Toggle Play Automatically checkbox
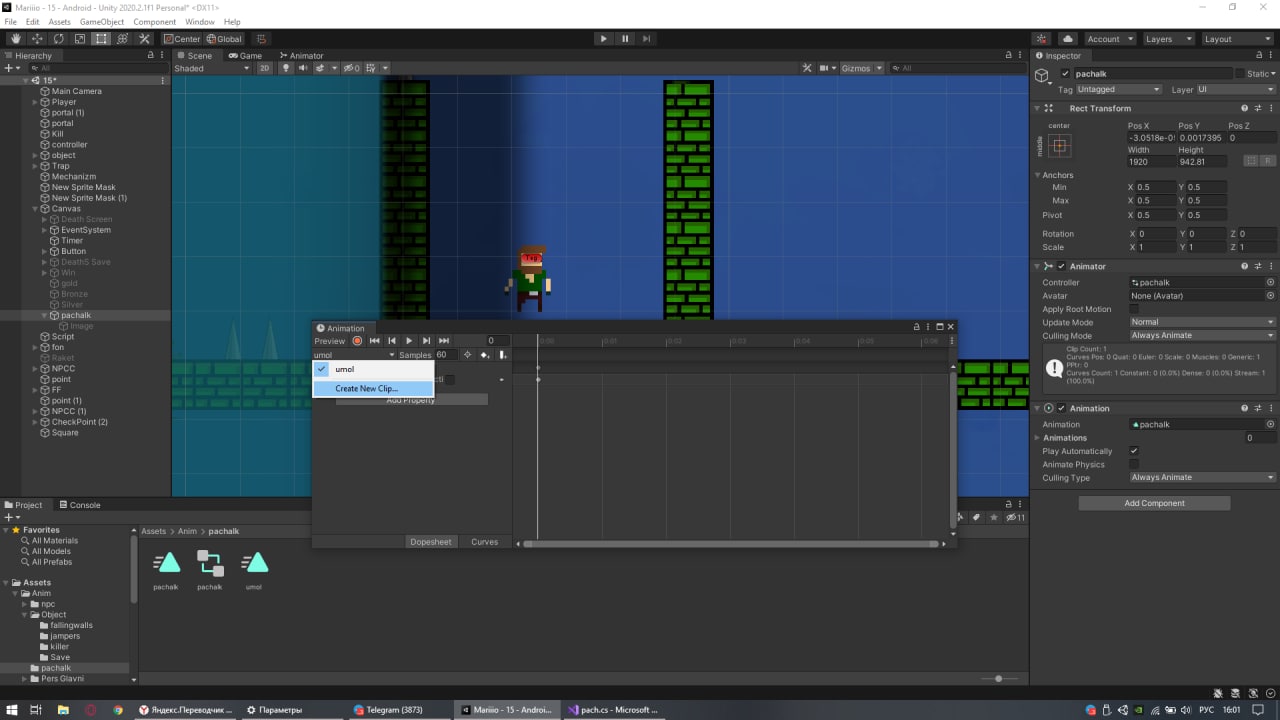Image resolution: width=1280 pixels, height=720 pixels. pyautogui.click(x=1134, y=451)
